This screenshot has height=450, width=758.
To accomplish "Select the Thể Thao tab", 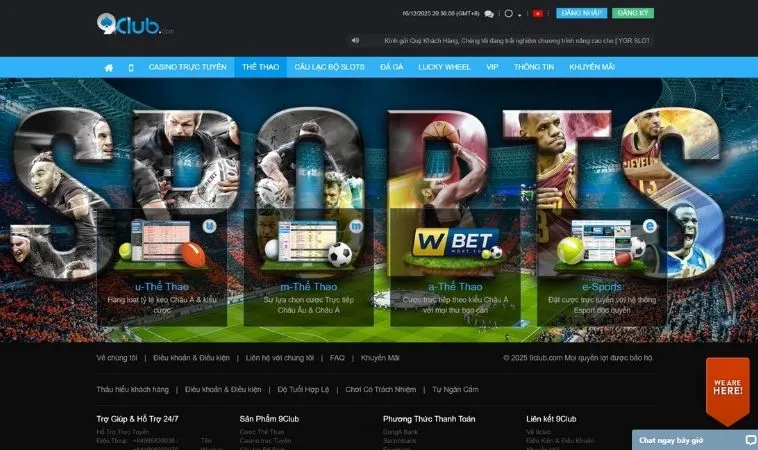I will coord(260,67).
